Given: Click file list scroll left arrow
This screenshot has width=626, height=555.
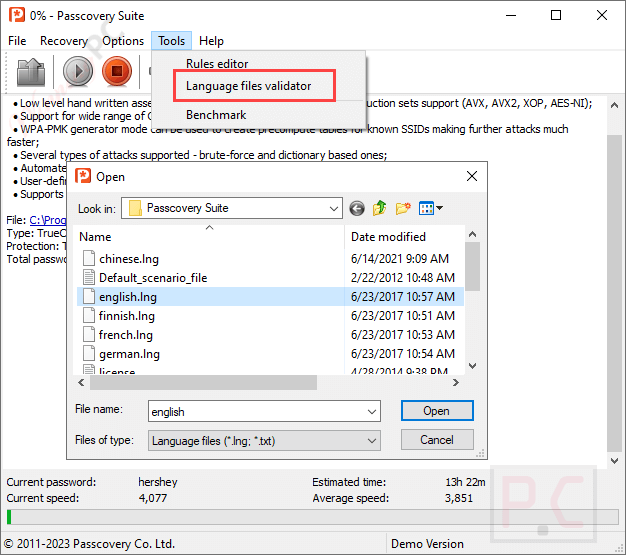Looking at the screenshot, I should (x=81, y=383).
